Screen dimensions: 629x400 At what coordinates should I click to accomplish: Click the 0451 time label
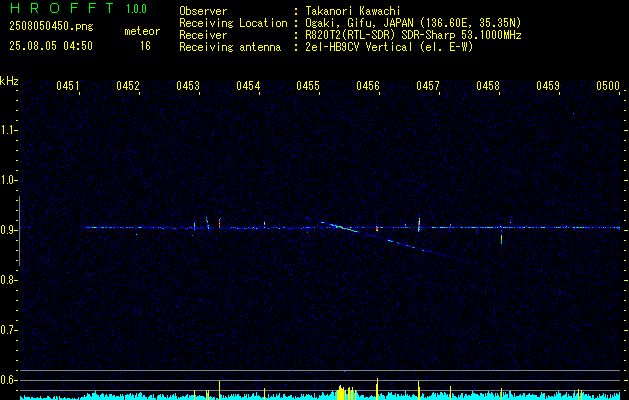67,85
